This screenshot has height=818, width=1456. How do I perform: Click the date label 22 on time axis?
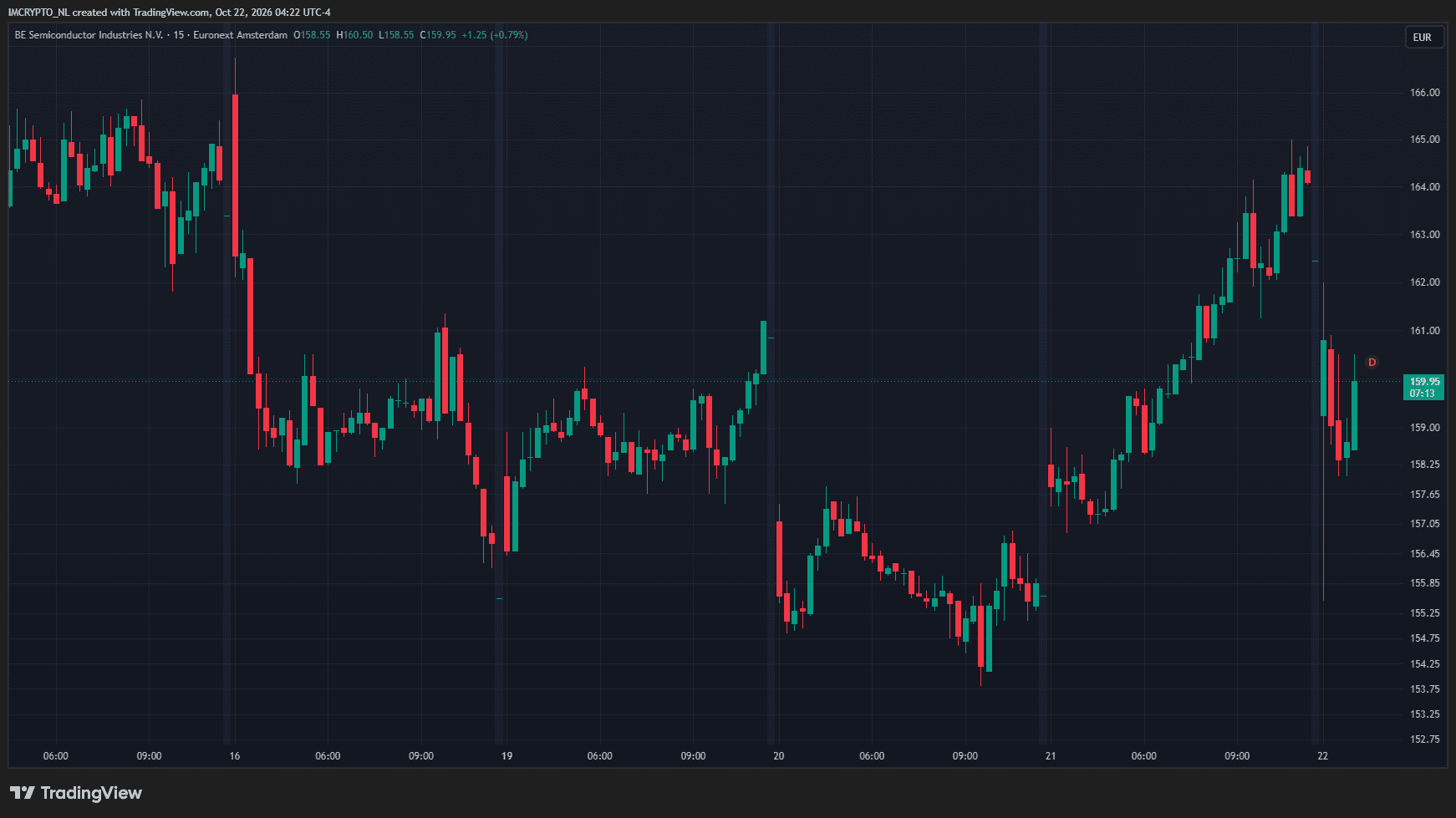1322,756
